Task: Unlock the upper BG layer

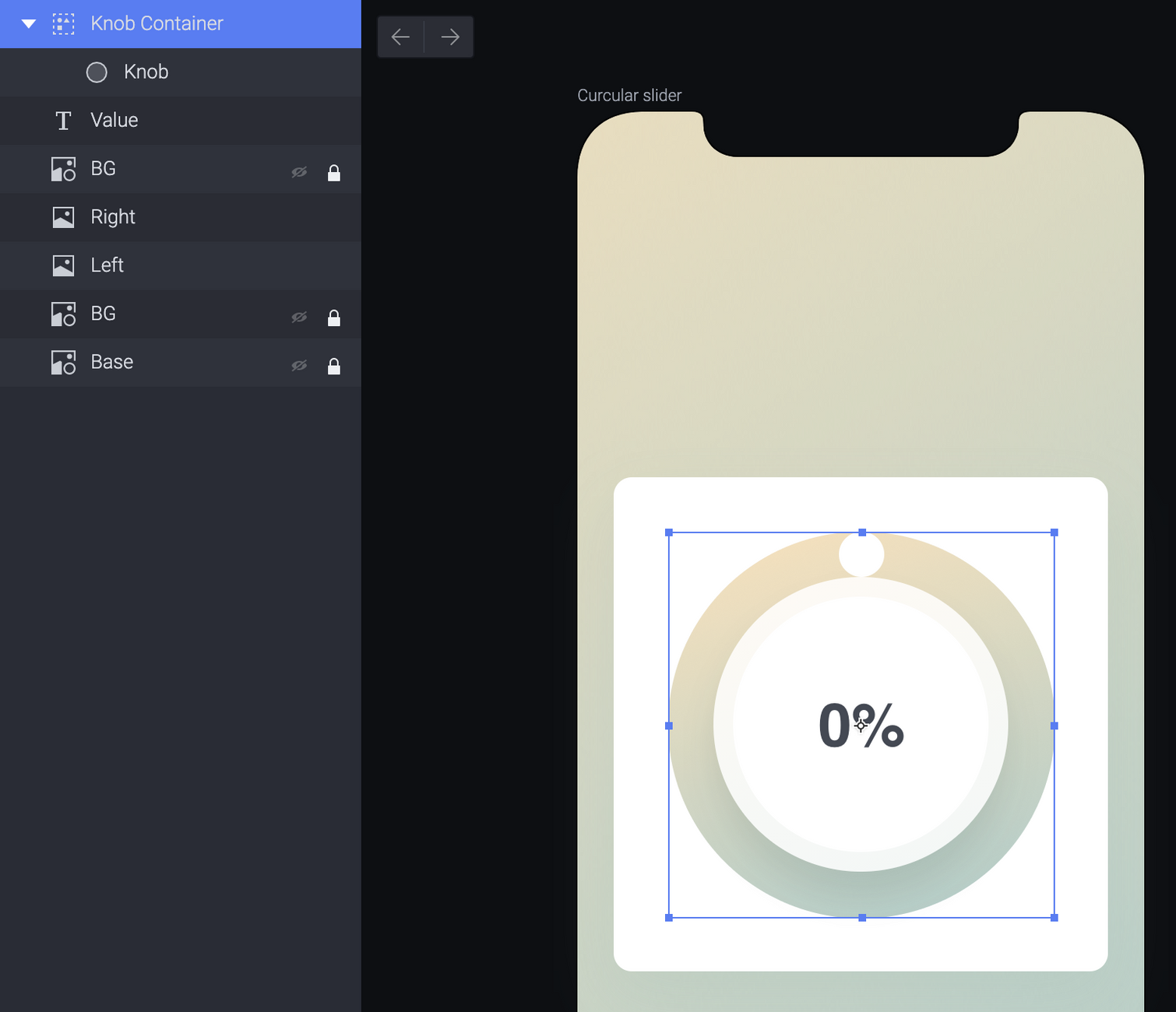Action: point(334,173)
